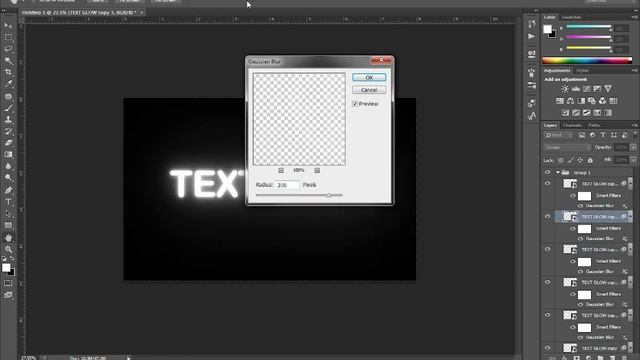Toggle the Preview checkbox in Gaussian Blur
Screen dimensions: 640x360
click(x=355, y=104)
